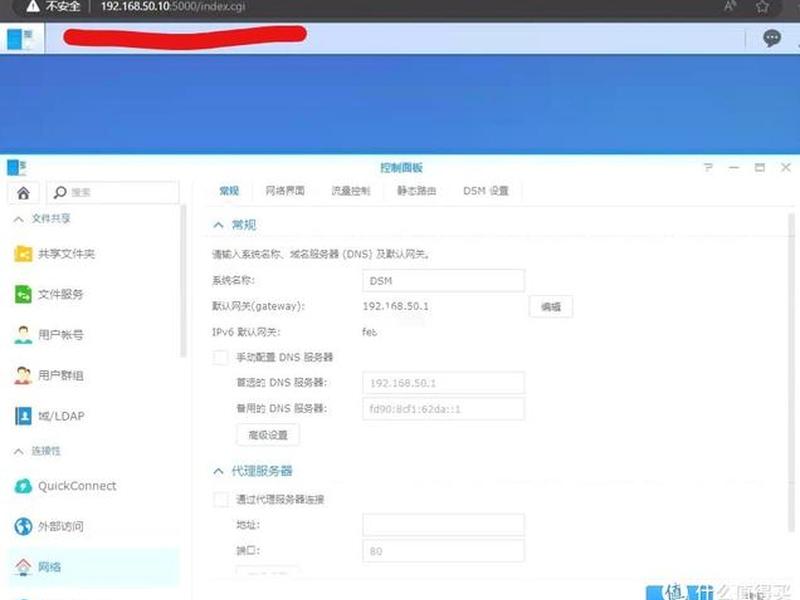Open the chat notifications icon

click(x=771, y=38)
